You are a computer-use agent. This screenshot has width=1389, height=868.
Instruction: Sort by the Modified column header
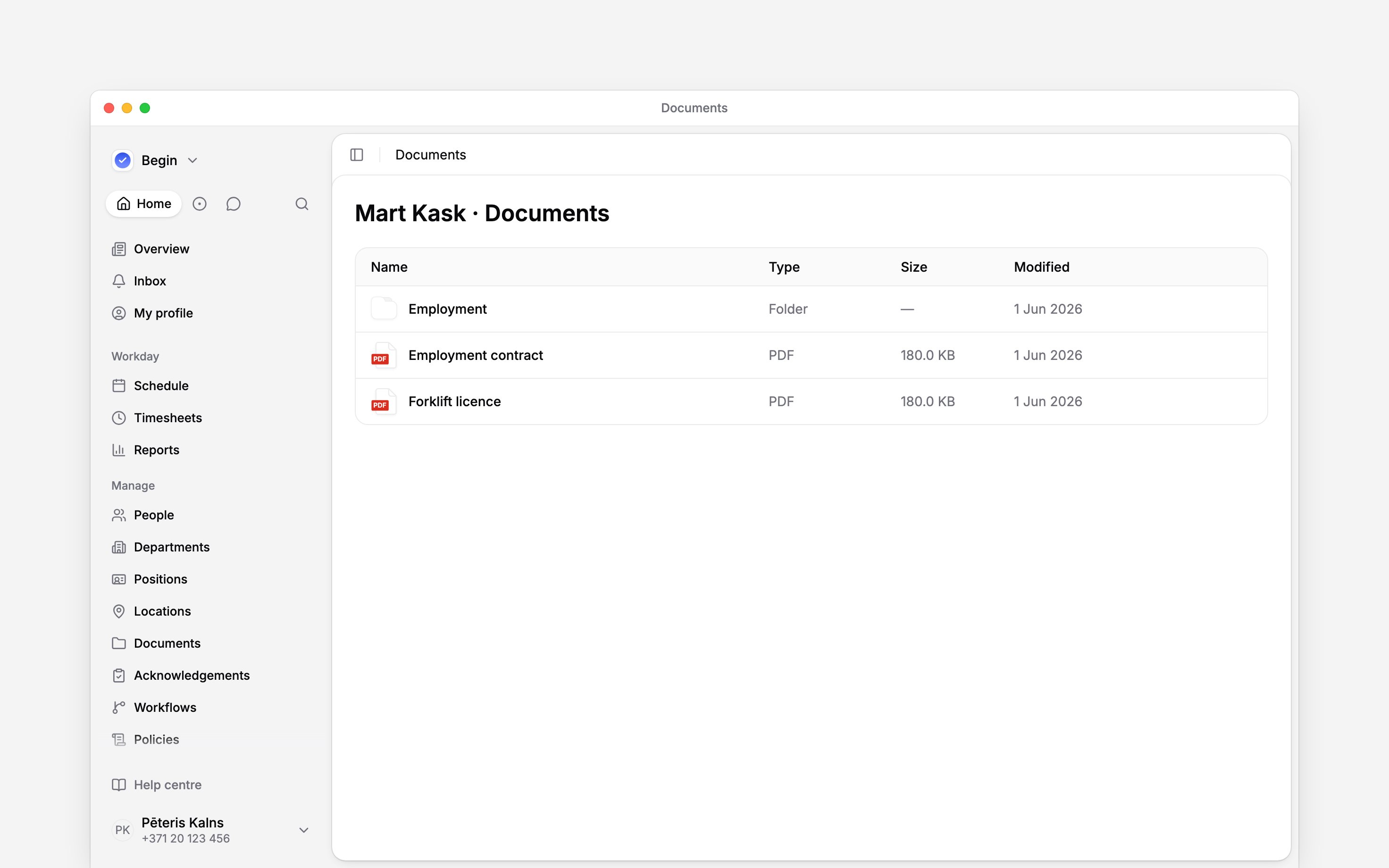[1041, 267]
